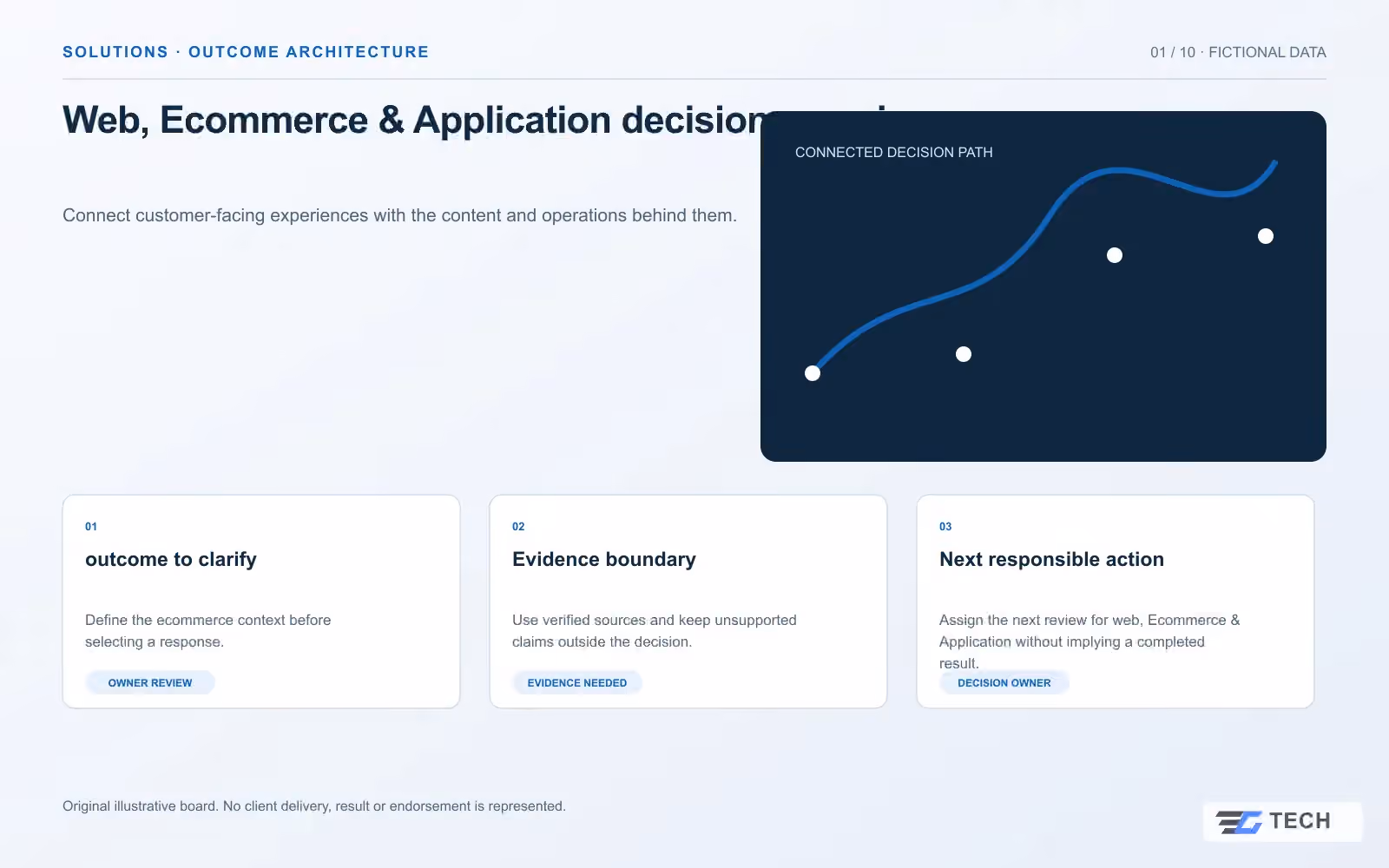This screenshot has width=1389, height=868.
Task: Click the EVIDENCE NEEDED pill
Action: click(577, 683)
